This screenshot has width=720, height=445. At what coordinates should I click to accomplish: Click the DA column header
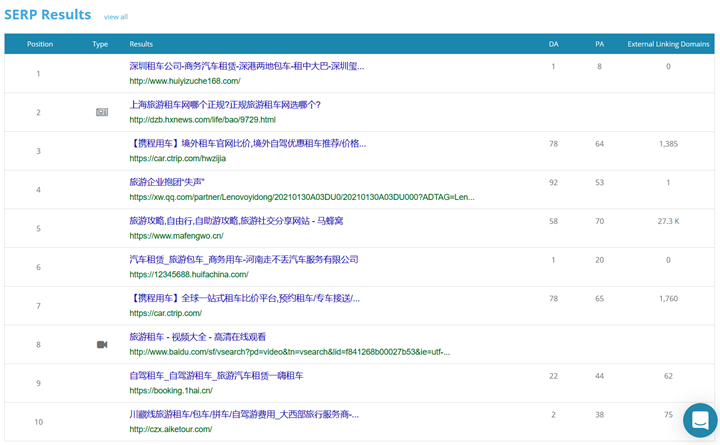pyautogui.click(x=553, y=44)
